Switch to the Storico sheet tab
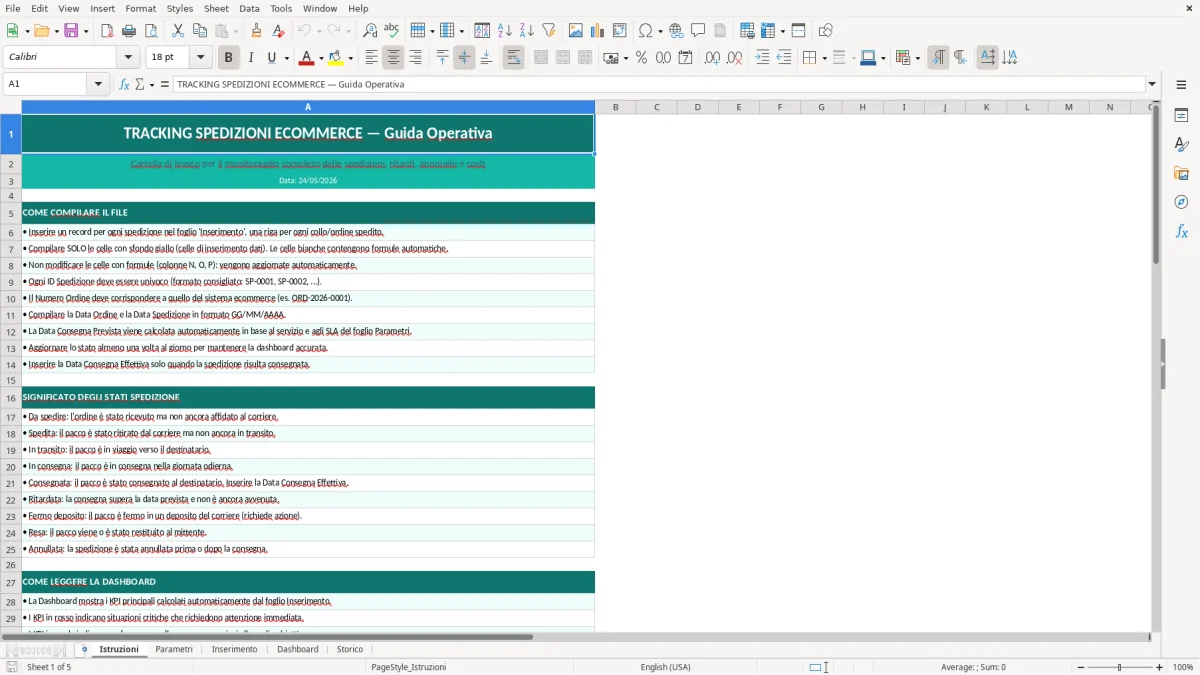The height and width of the screenshot is (675, 1200). [350, 649]
